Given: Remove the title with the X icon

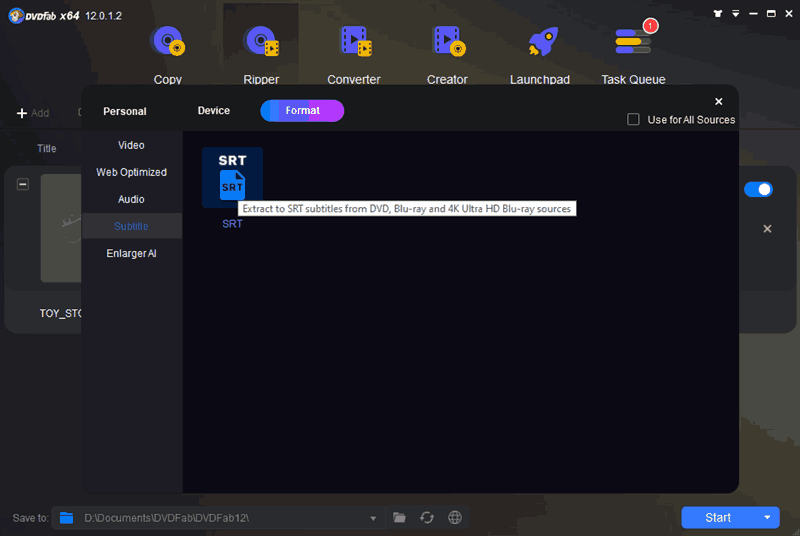Looking at the screenshot, I should tap(767, 228).
